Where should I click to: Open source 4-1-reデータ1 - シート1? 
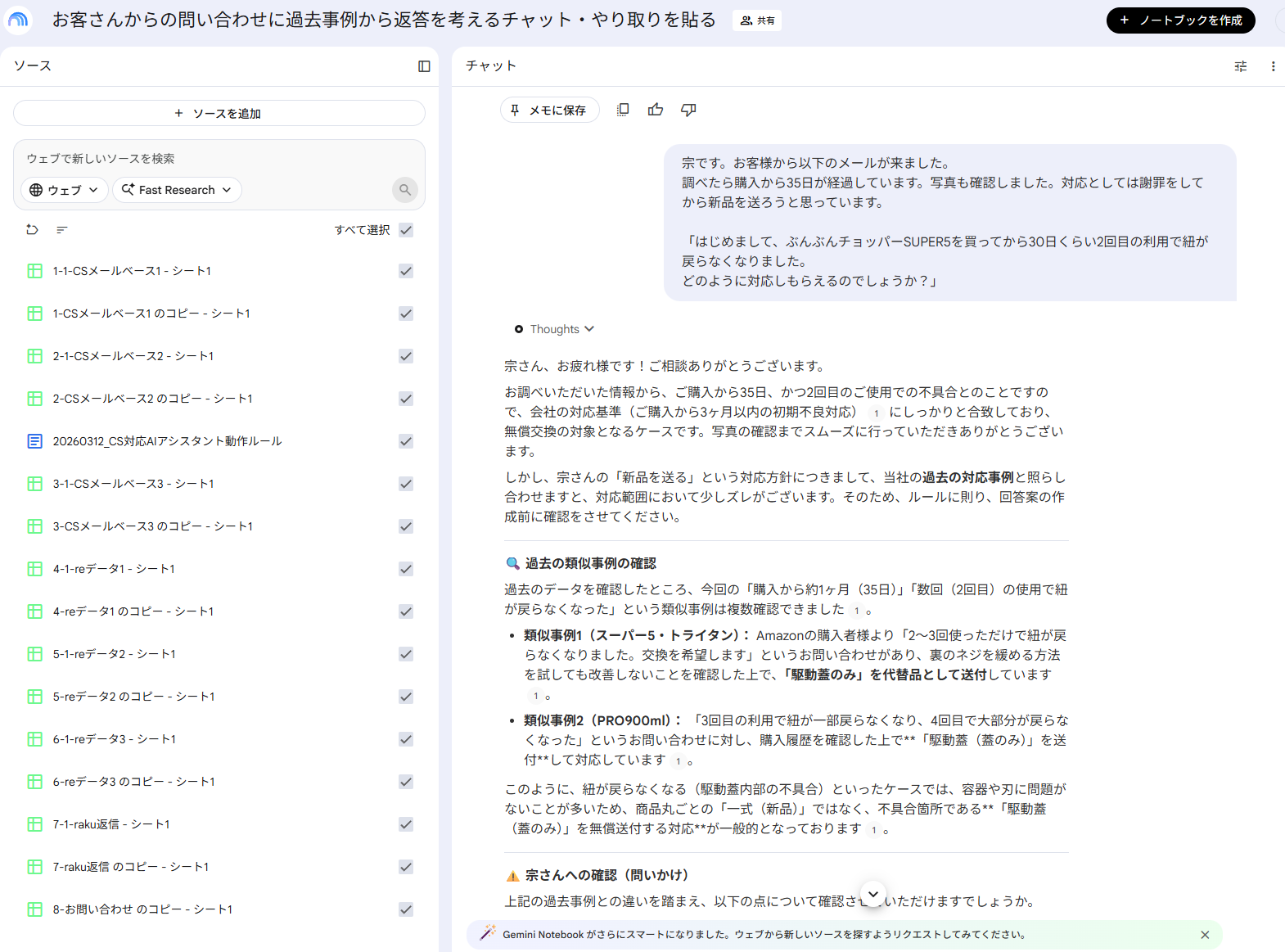tap(114, 569)
